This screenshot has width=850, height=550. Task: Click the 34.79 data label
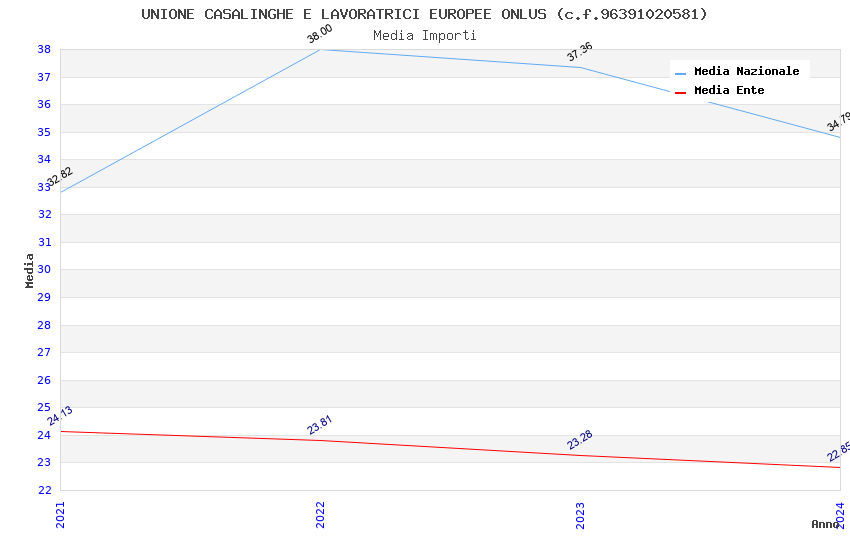point(839,121)
